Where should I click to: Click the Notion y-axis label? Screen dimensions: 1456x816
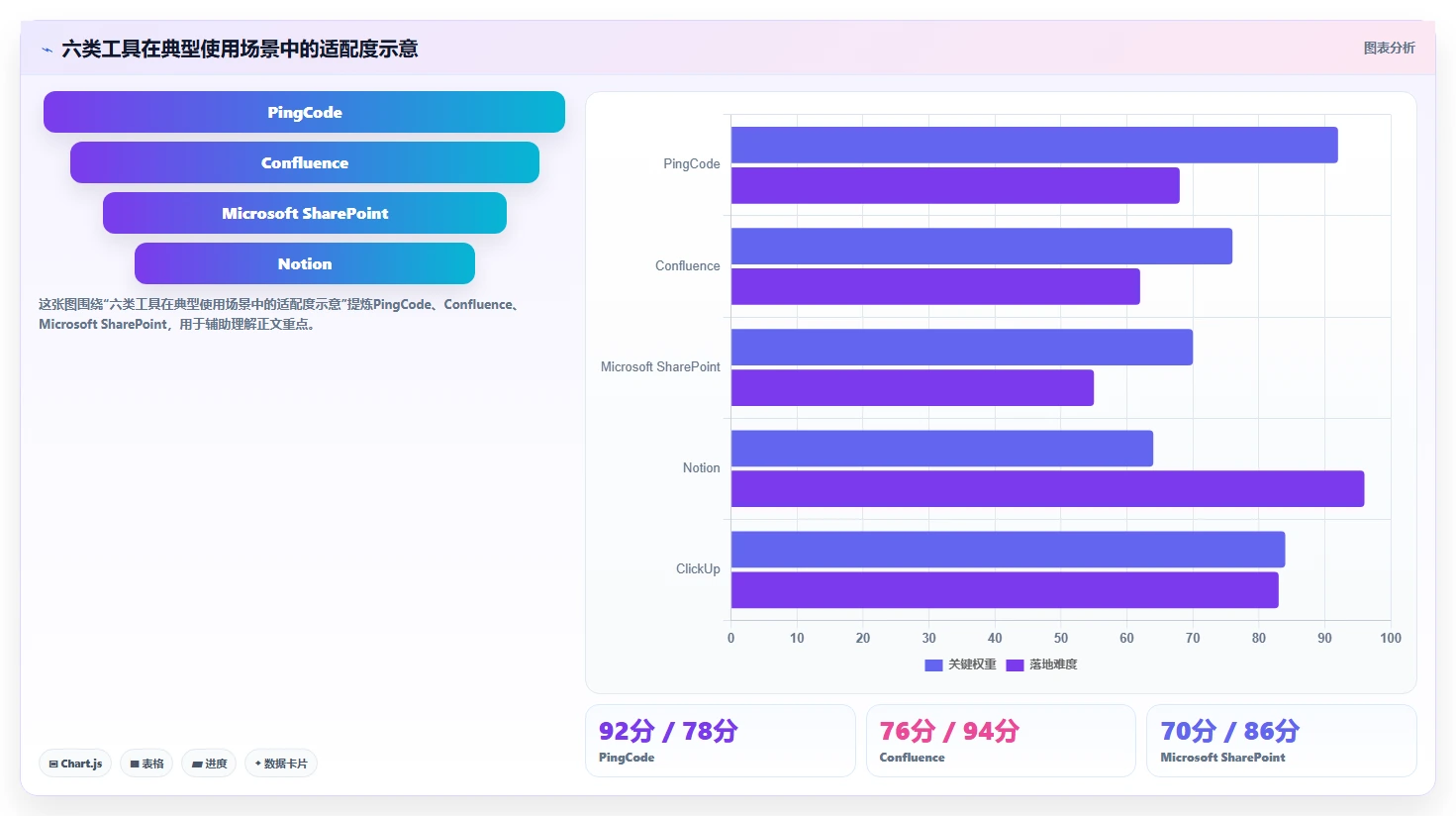coord(702,468)
